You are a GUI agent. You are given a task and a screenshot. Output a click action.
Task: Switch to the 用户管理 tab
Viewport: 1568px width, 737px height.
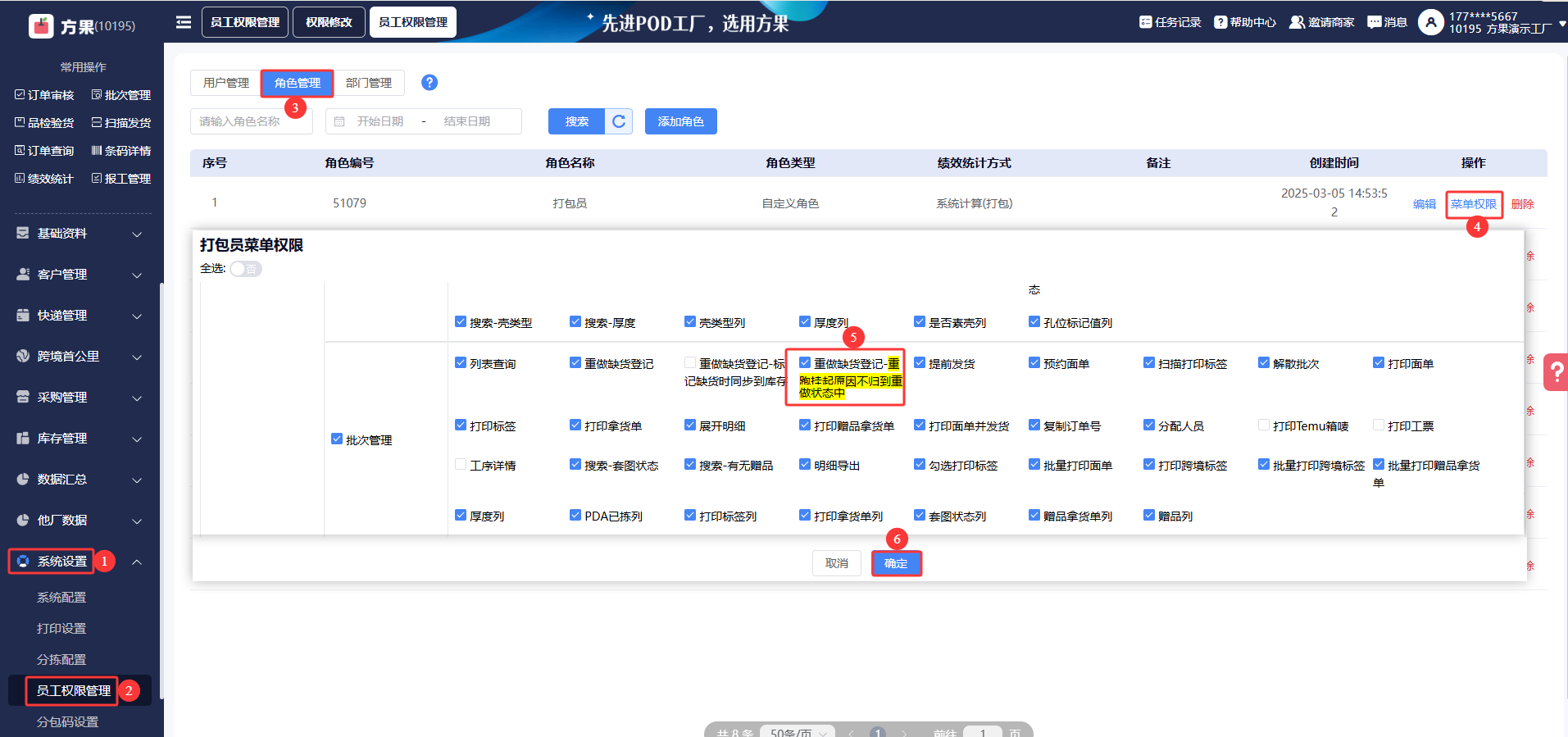[x=226, y=83]
